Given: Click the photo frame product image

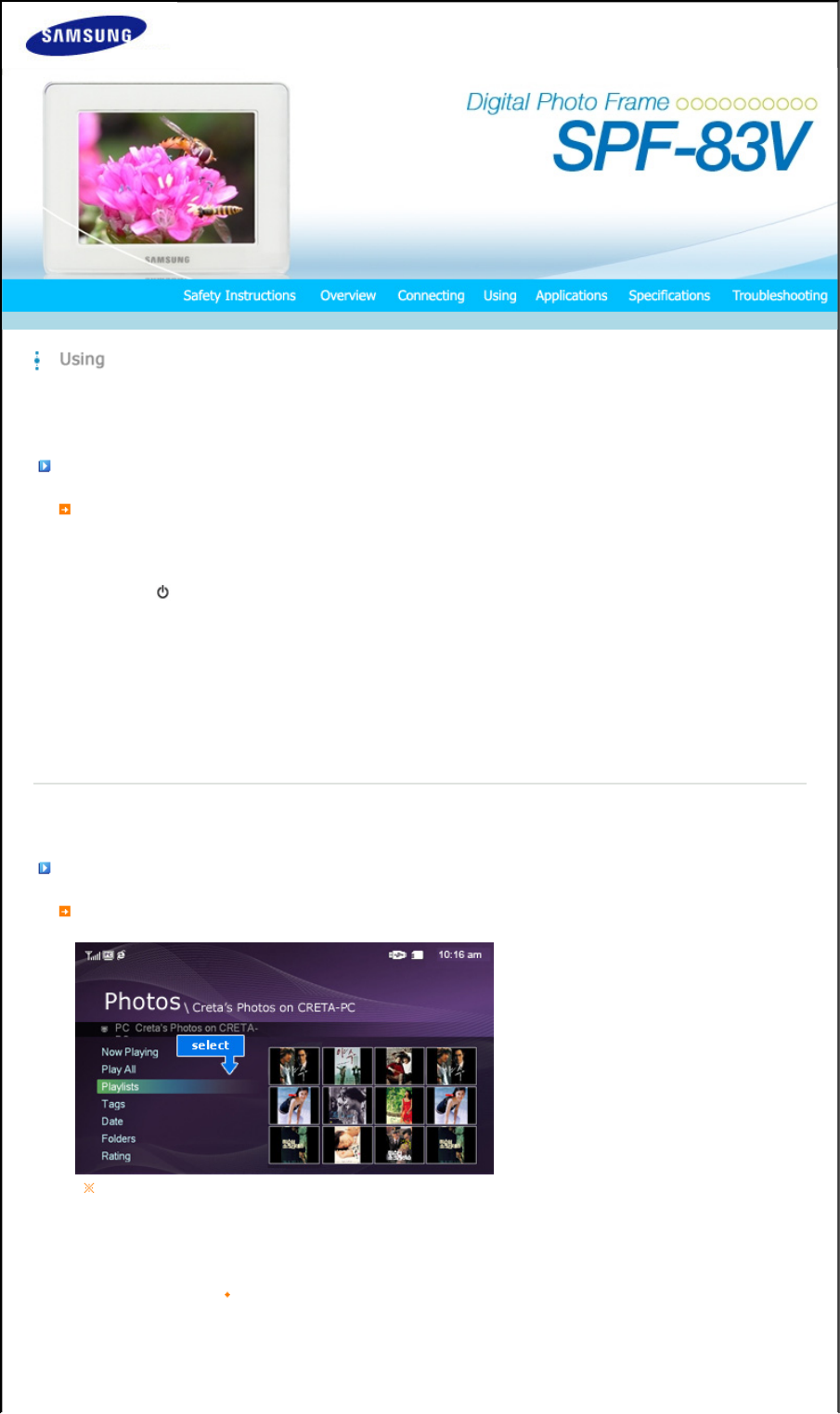Looking at the screenshot, I should [167, 178].
